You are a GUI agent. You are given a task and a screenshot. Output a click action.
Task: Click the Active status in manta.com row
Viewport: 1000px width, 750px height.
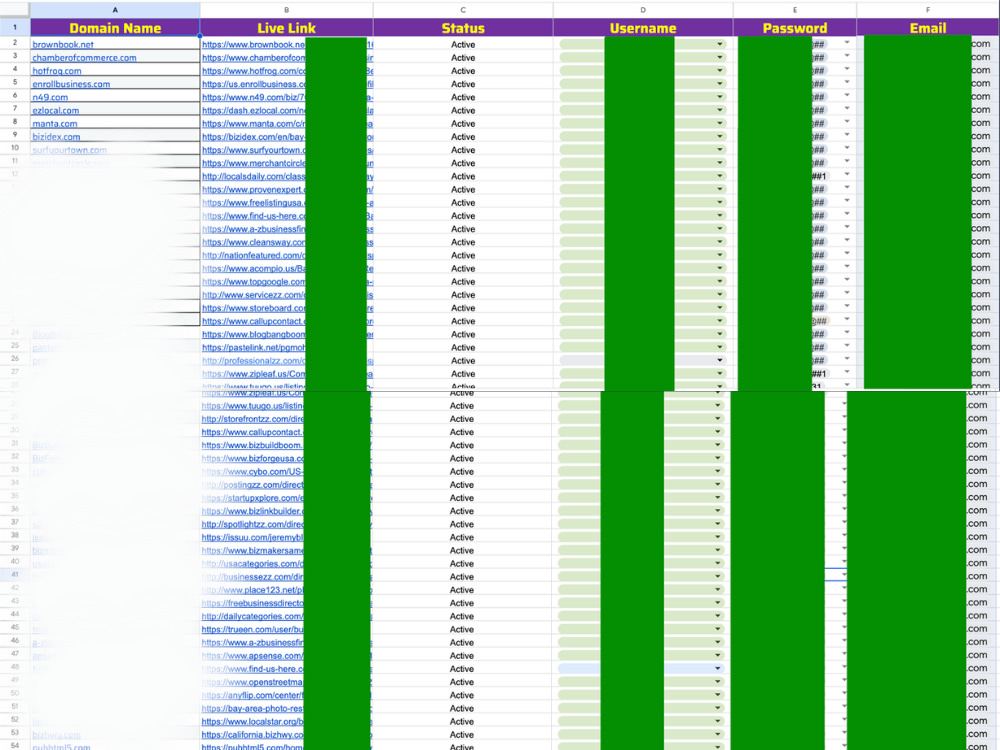click(463, 124)
